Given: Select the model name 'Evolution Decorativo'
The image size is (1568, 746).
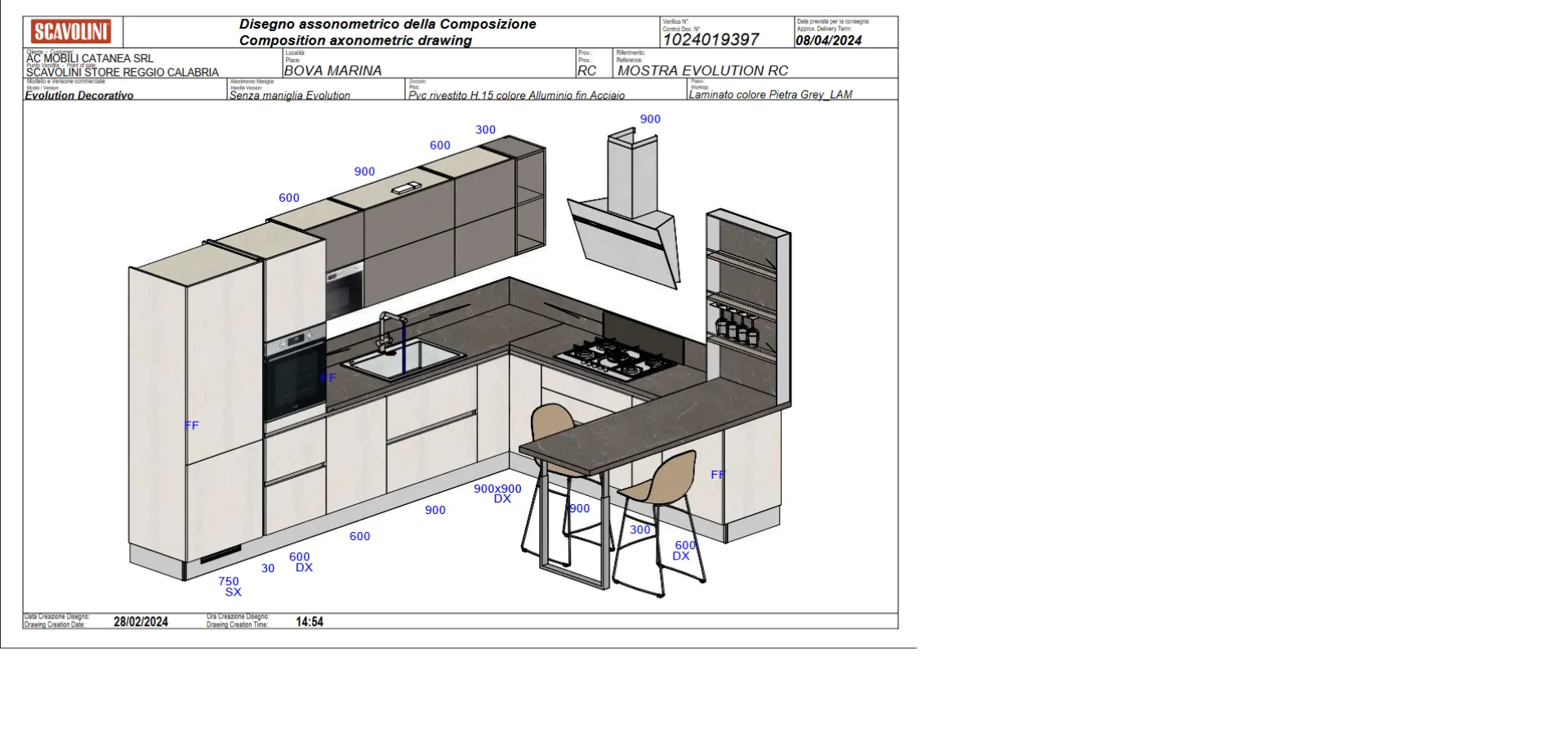Looking at the screenshot, I should pos(79,95).
